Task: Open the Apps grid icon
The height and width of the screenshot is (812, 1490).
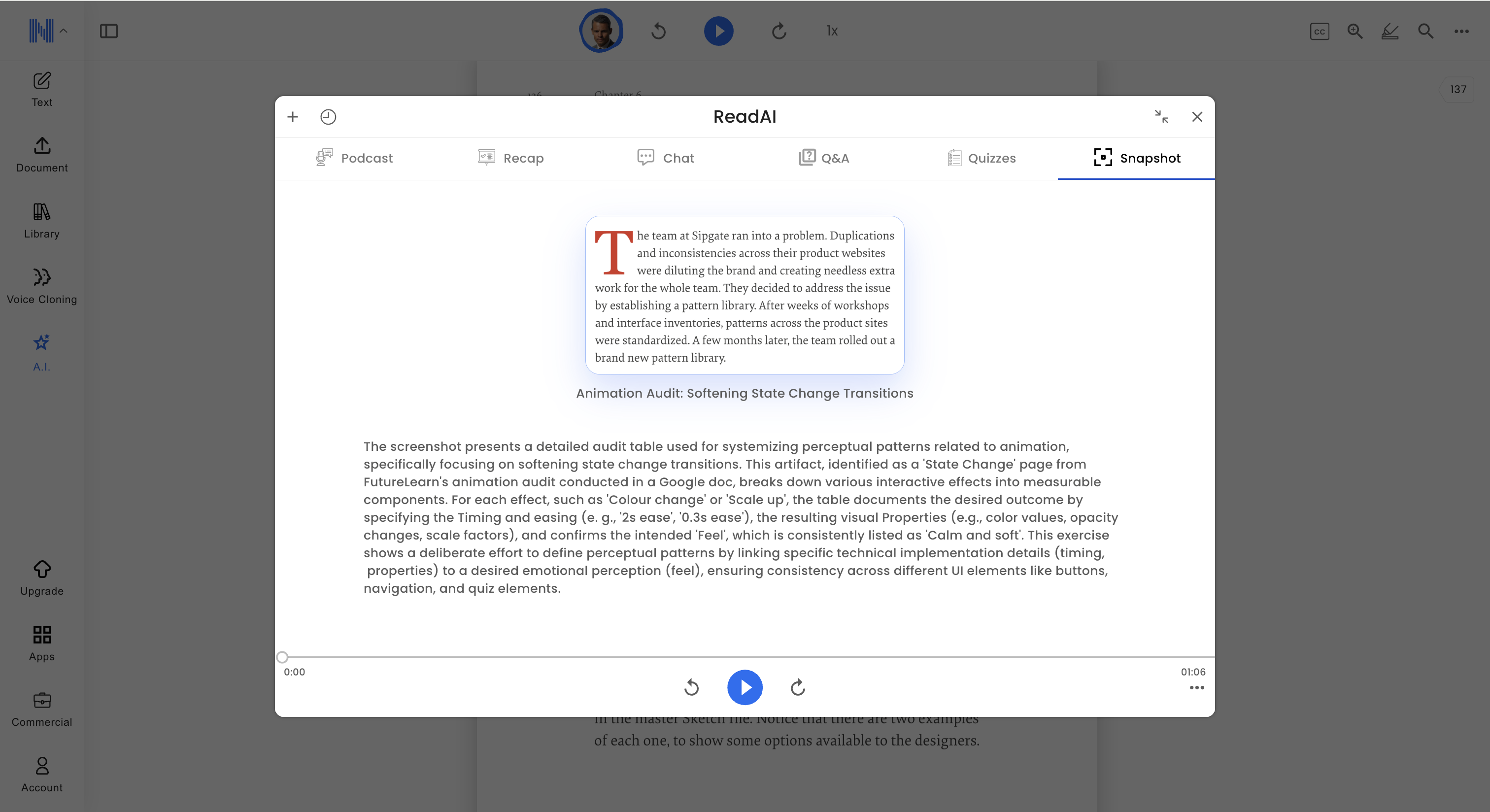Action: click(42, 635)
